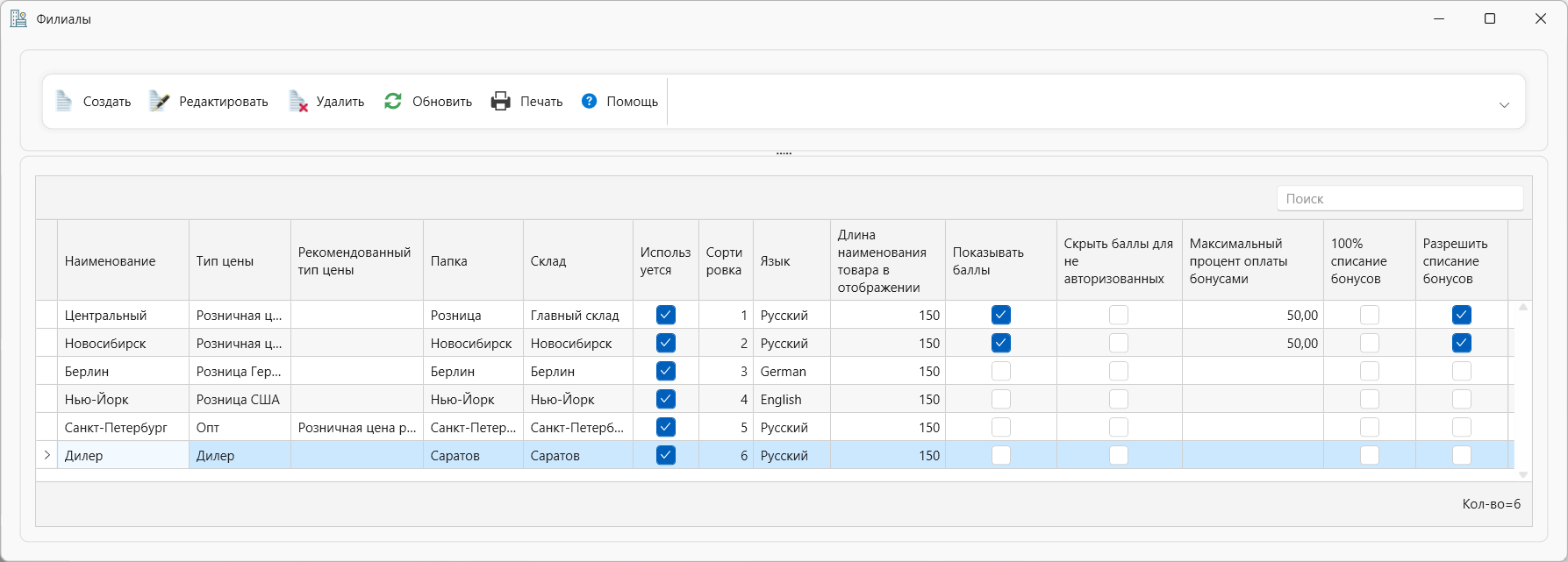Viewport: 1568px width, 562px height.
Task: Sort by Папка column header
Action: tap(473, 260)
